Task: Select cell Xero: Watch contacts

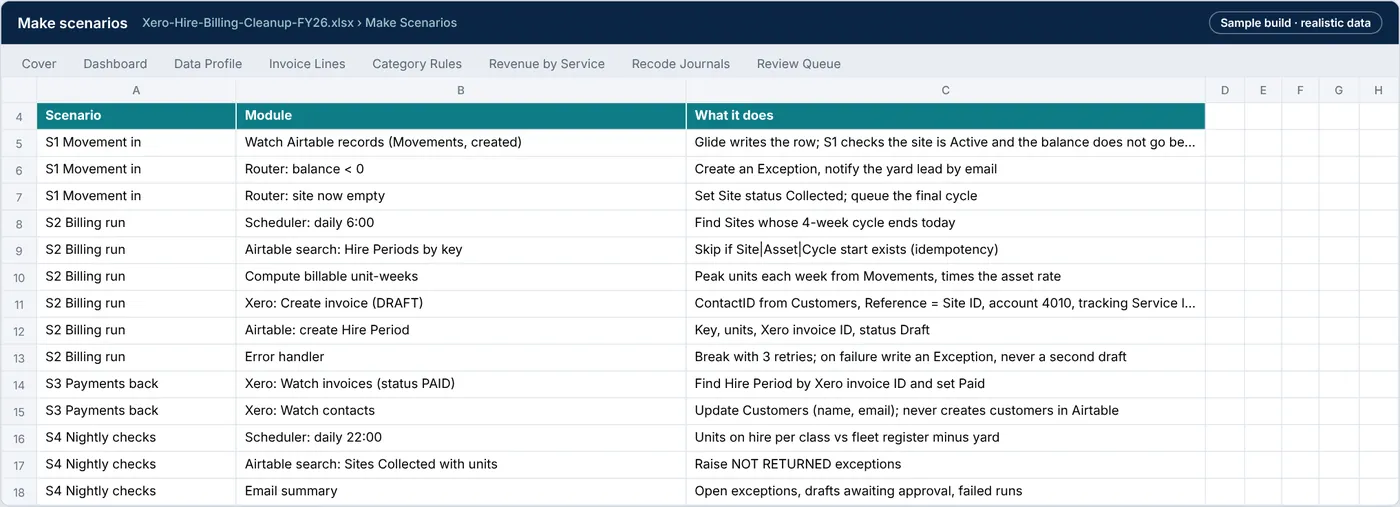Action: coord(461,410)
